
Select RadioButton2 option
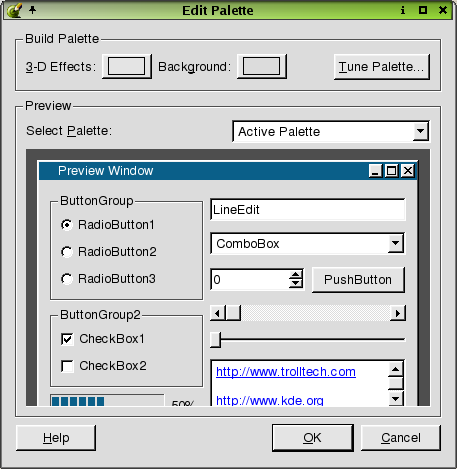click(109, 252)
